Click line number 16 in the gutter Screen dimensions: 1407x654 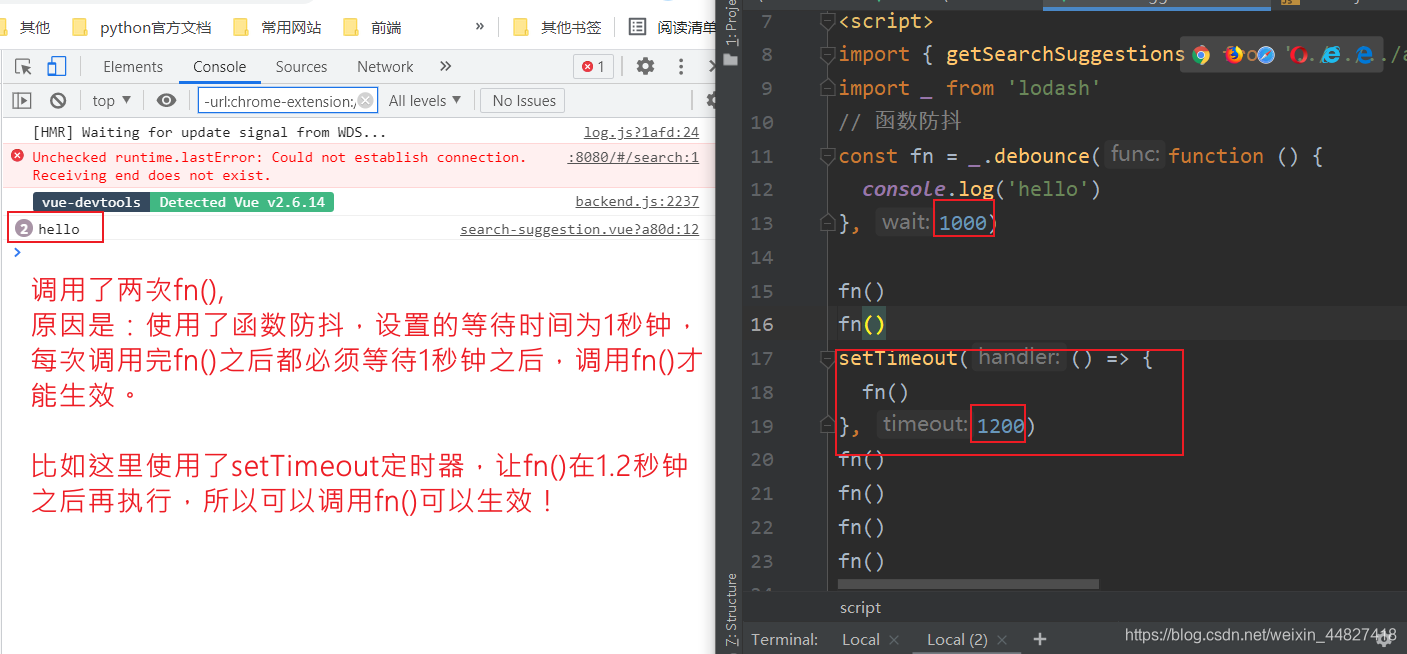click(762, 325)
